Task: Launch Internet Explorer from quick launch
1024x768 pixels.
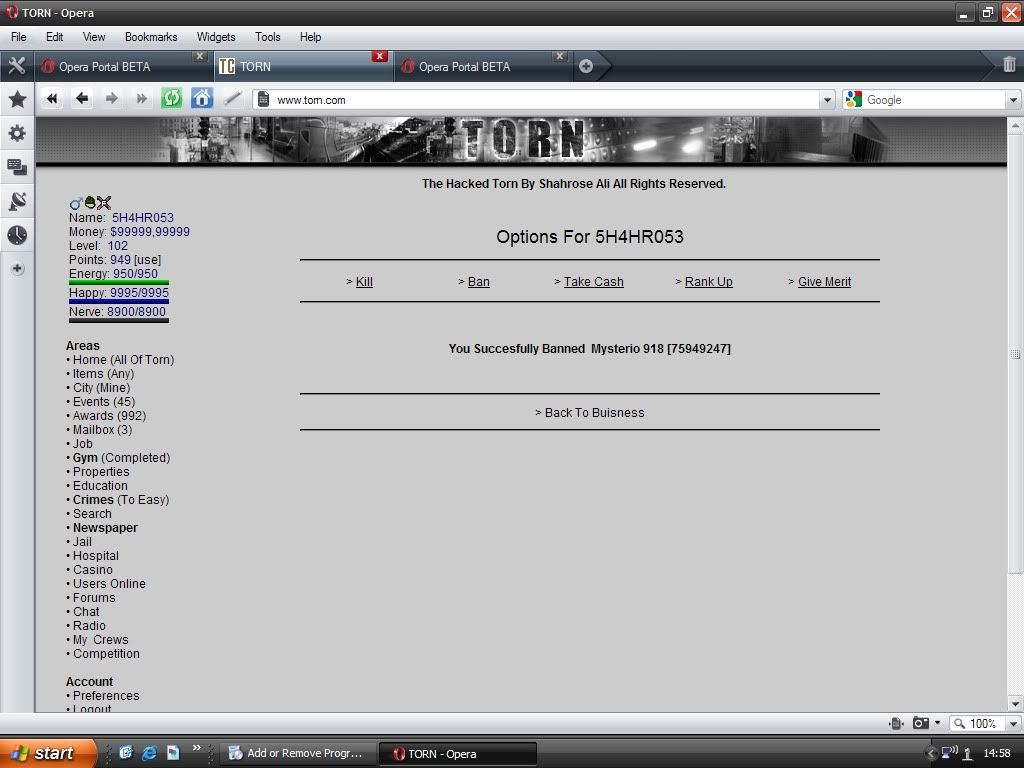Action: (149, 753)
